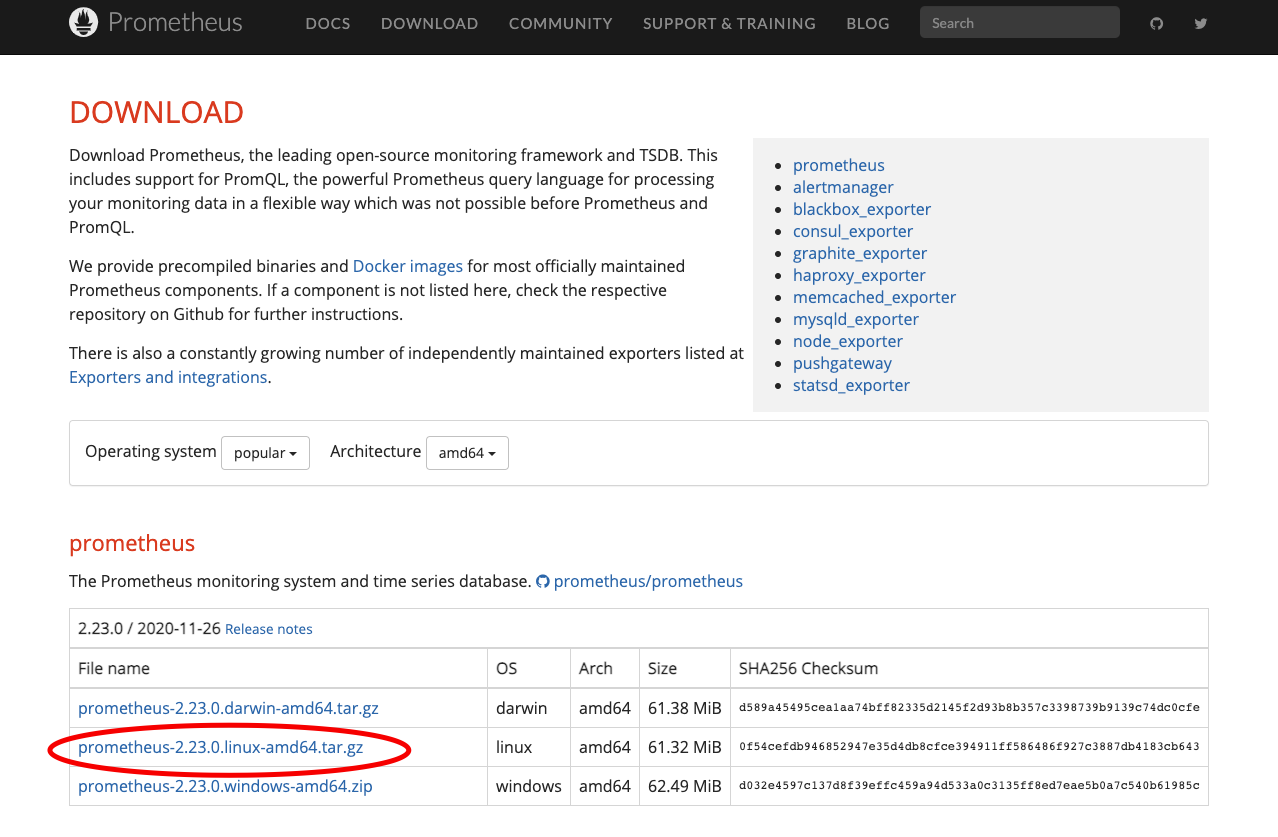Jump to haproxy_exporter in the component list
The width and height of the screenshot is (1278, 837).
[859, 275]
